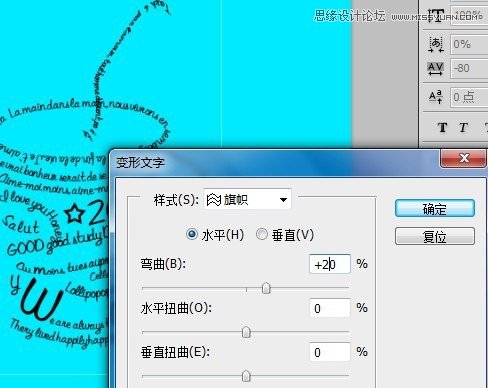This screenshot has width=488, height=388.
Task: Click the 复位 (Reset) button
Action: click(435, 236)
